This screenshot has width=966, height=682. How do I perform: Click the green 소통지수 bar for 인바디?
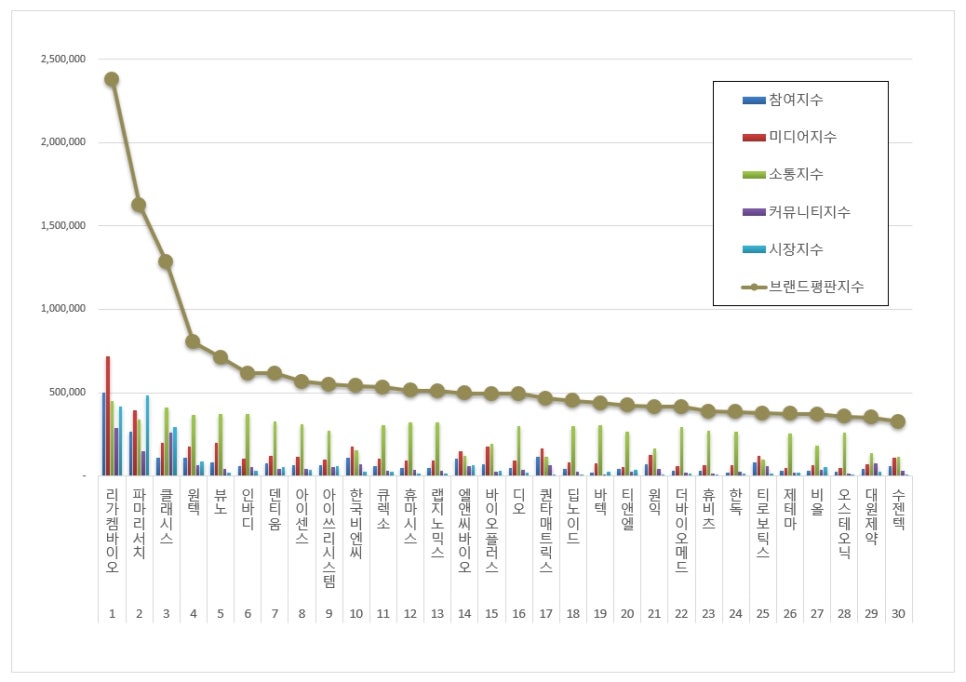[247, 444]
